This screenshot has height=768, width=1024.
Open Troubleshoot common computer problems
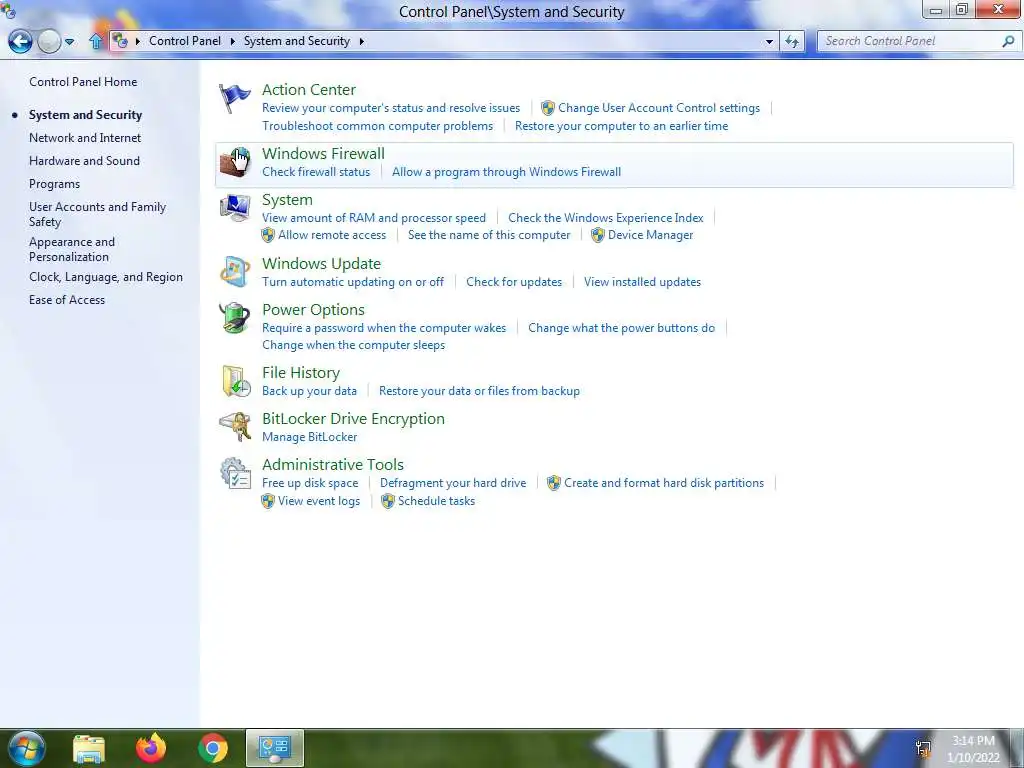[x=377, y=125]
